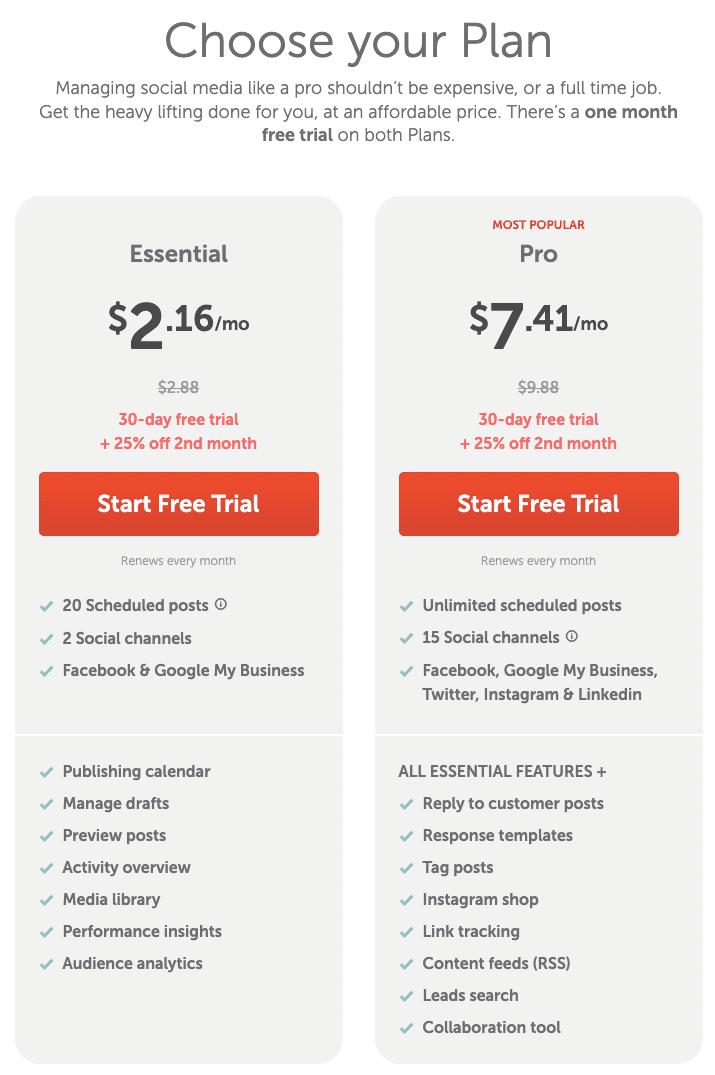Click the MOST POPULAR label
This screenshot has width=715, height=1075.
click(x=539, y=225)
